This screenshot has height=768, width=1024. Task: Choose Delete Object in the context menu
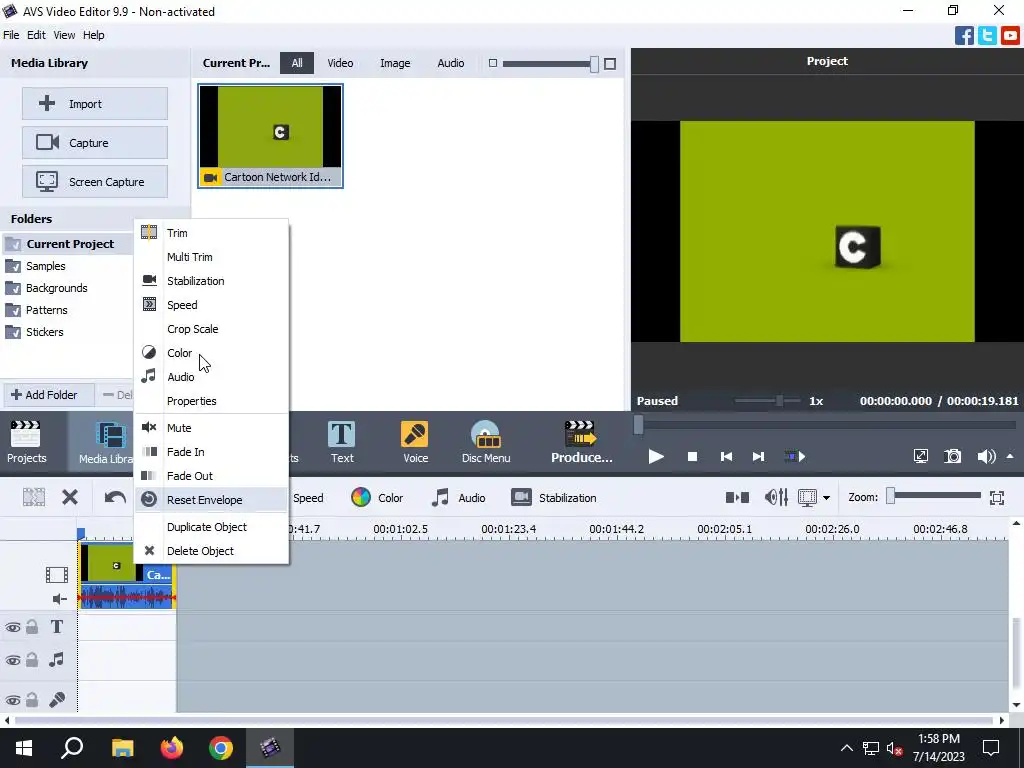[211, 551]
